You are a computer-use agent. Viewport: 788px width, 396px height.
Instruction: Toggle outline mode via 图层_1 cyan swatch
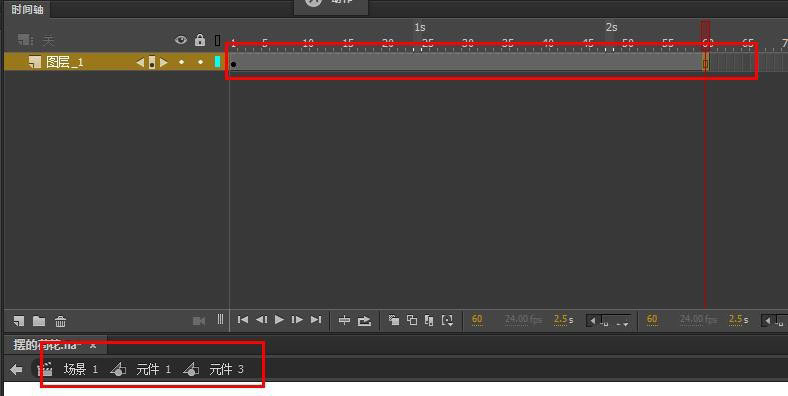click(218, 61)
